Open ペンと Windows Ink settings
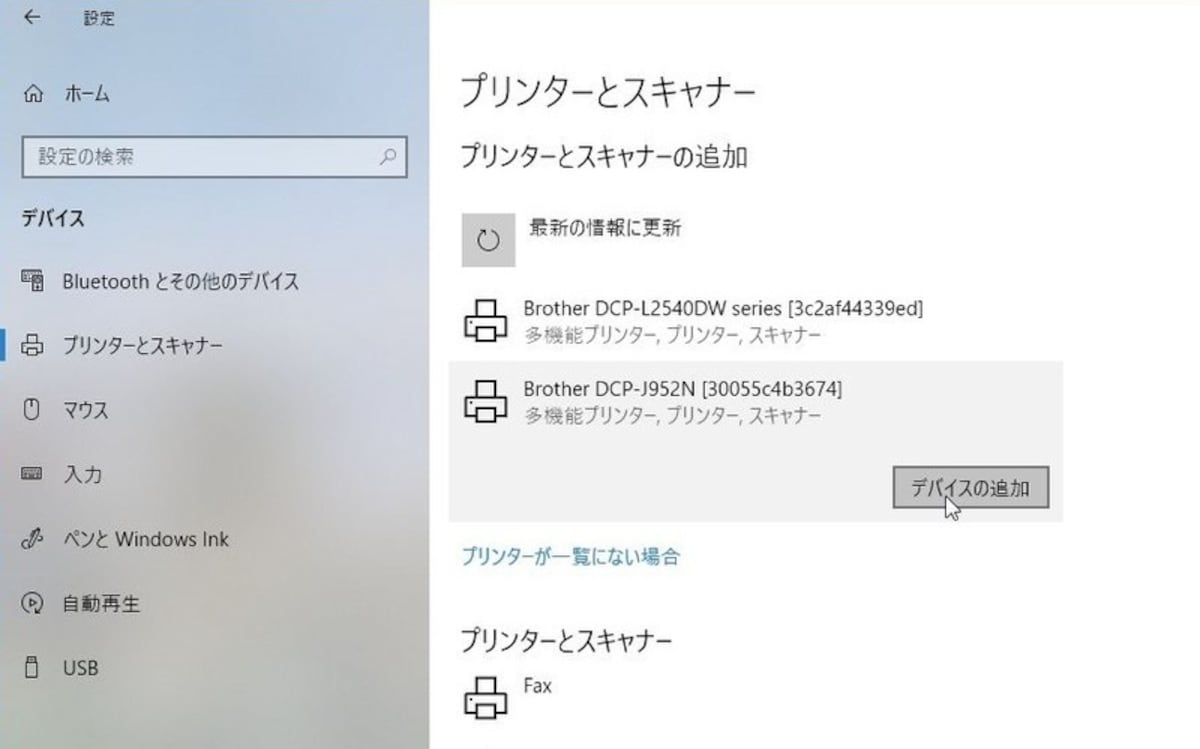Image resolution: width=1200 pixels, height=749 pixels. click(x=146, y=539)
